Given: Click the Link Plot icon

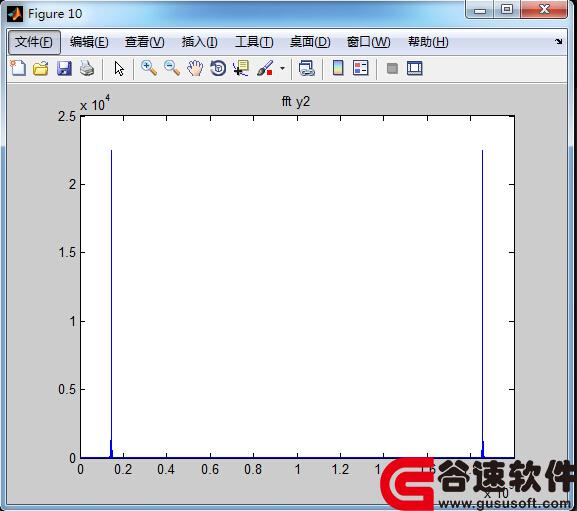Looking at the screenshot, I should point(307,68).
